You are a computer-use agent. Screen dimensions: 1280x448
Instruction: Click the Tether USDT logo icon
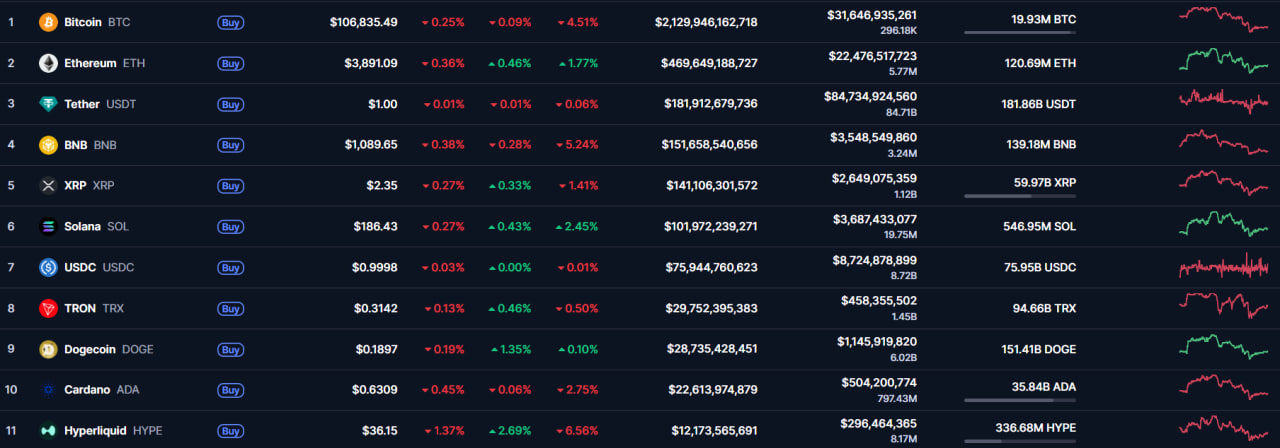48,104
